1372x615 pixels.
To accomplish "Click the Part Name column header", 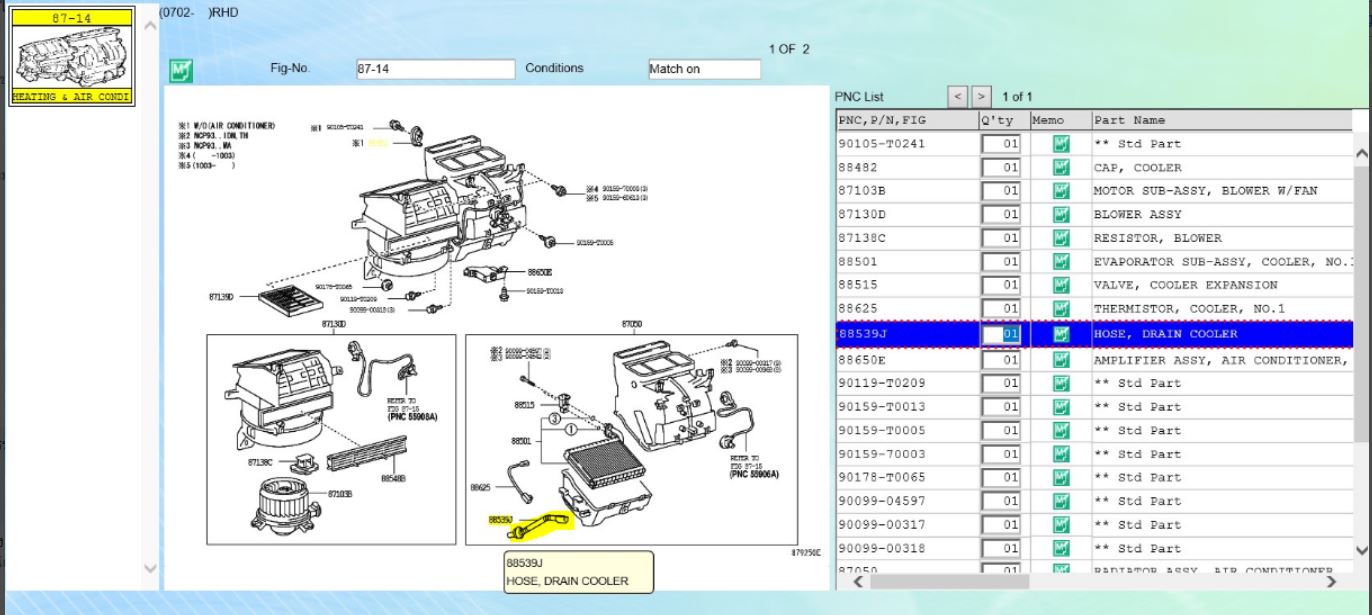I will (1220, 120).
